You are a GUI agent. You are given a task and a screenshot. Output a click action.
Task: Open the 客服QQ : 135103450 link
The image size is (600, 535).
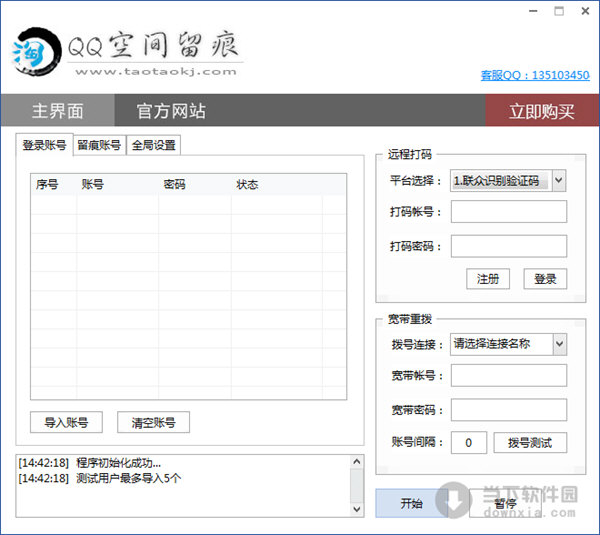click(535, 75)
